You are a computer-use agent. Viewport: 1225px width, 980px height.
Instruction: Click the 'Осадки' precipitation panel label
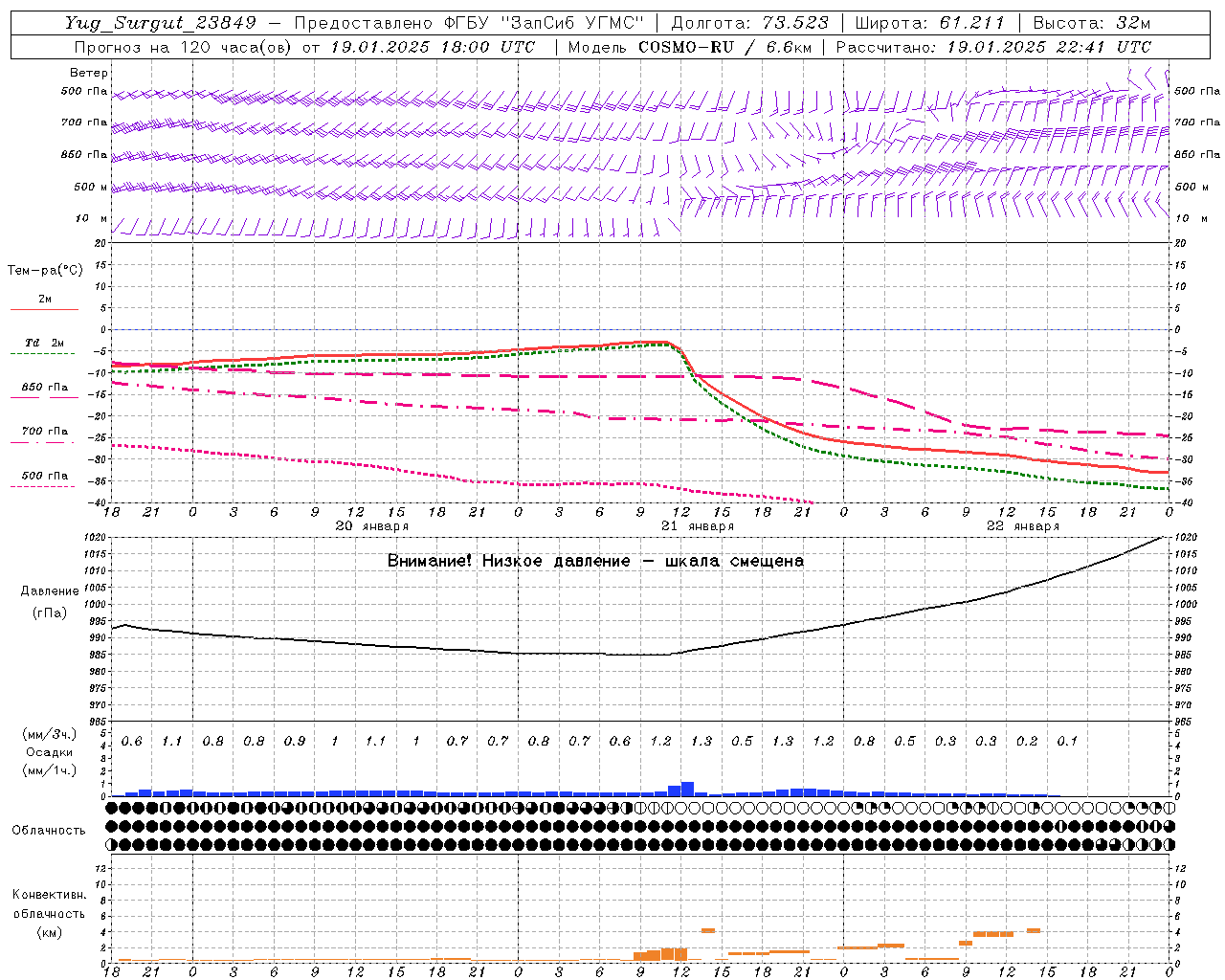50,752
